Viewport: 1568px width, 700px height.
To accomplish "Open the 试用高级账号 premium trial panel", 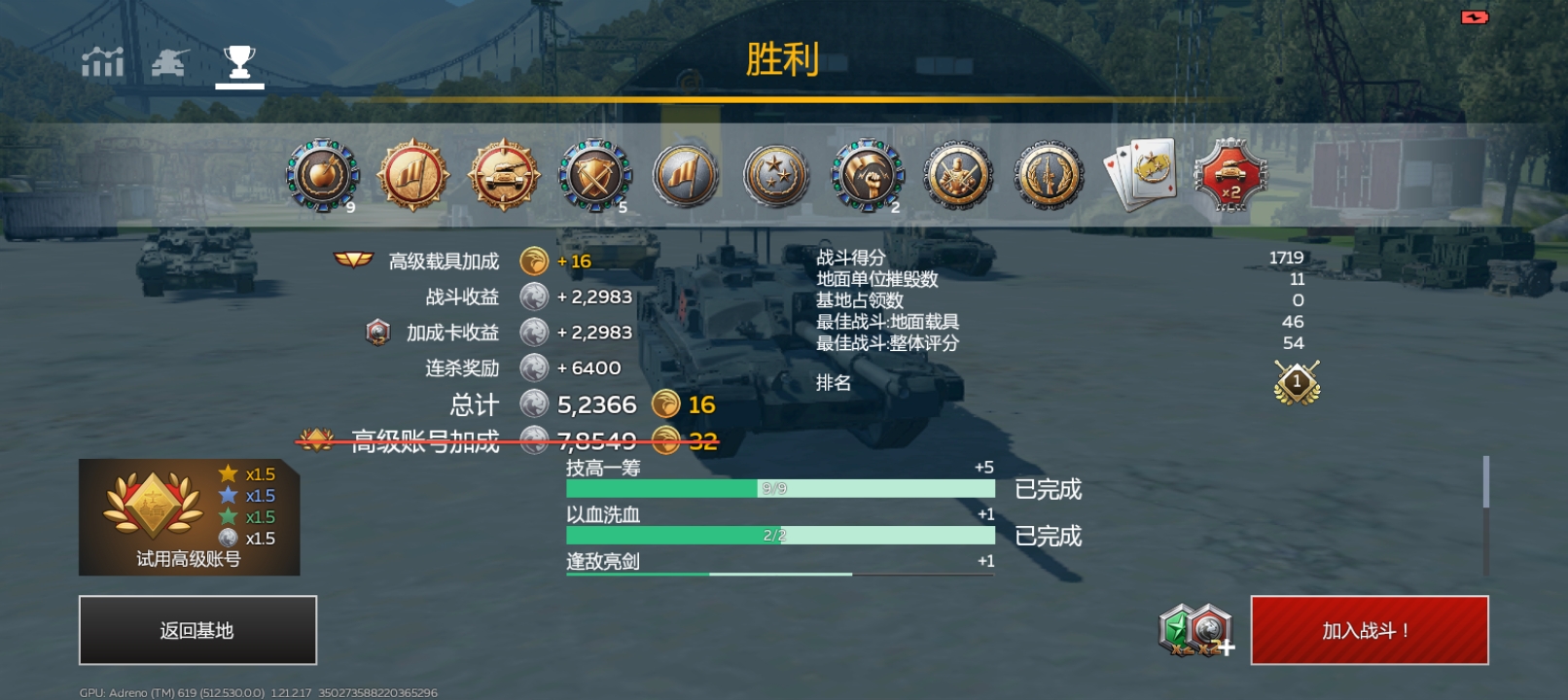I will click(x=189, y=517).
